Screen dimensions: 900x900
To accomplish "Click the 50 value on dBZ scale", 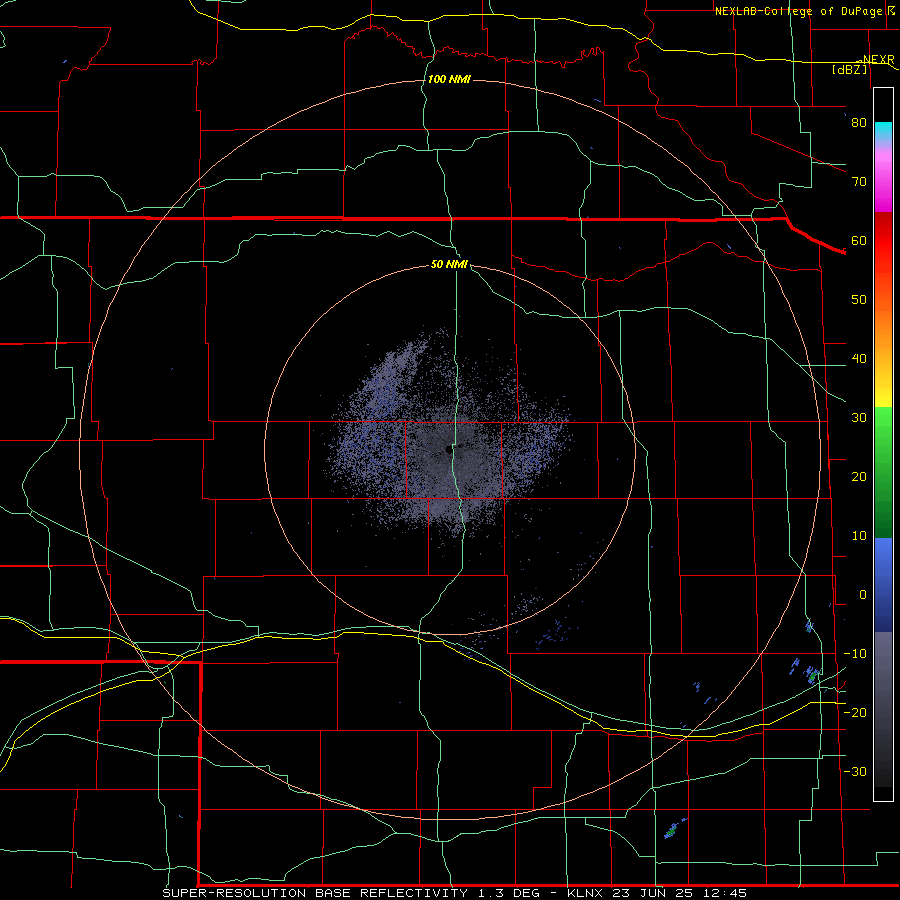I will [x=859, y=300].
